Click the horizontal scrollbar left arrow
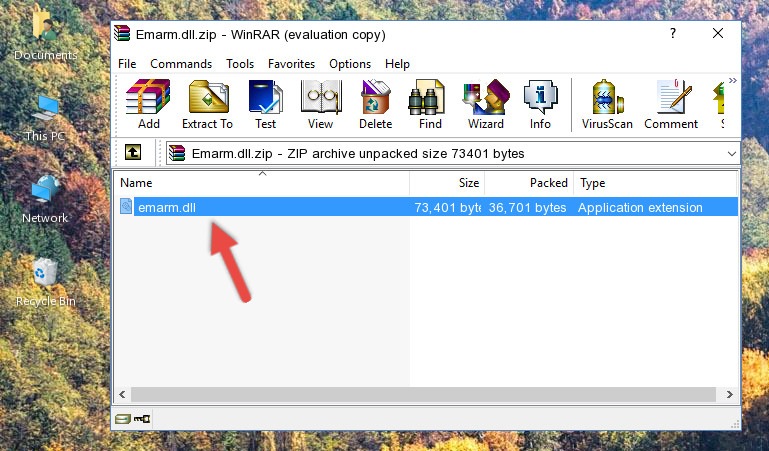Screen dimensions: 769x451 coord(122,394)
